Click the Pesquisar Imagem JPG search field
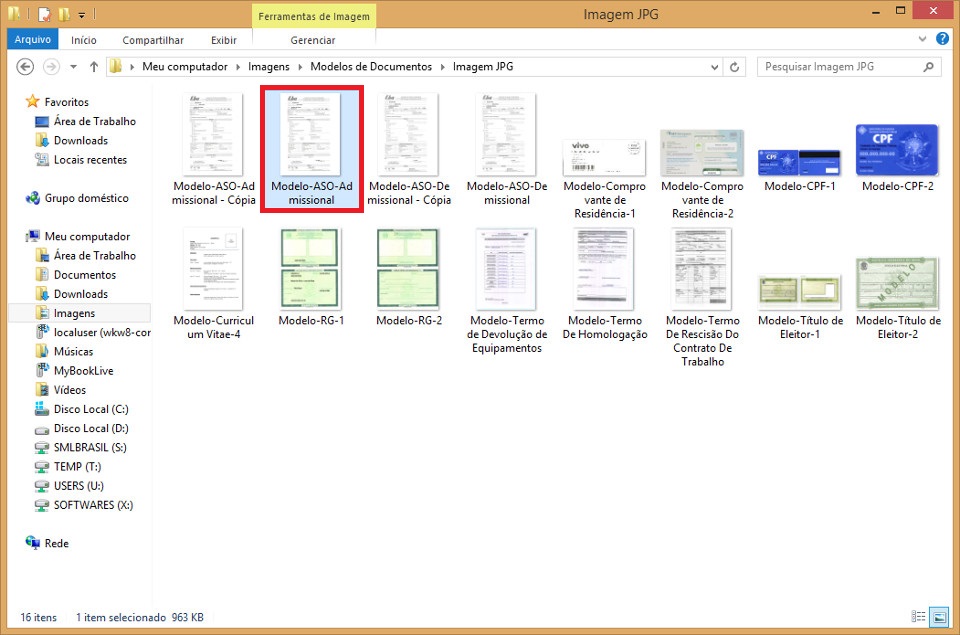 click(840, 67)
